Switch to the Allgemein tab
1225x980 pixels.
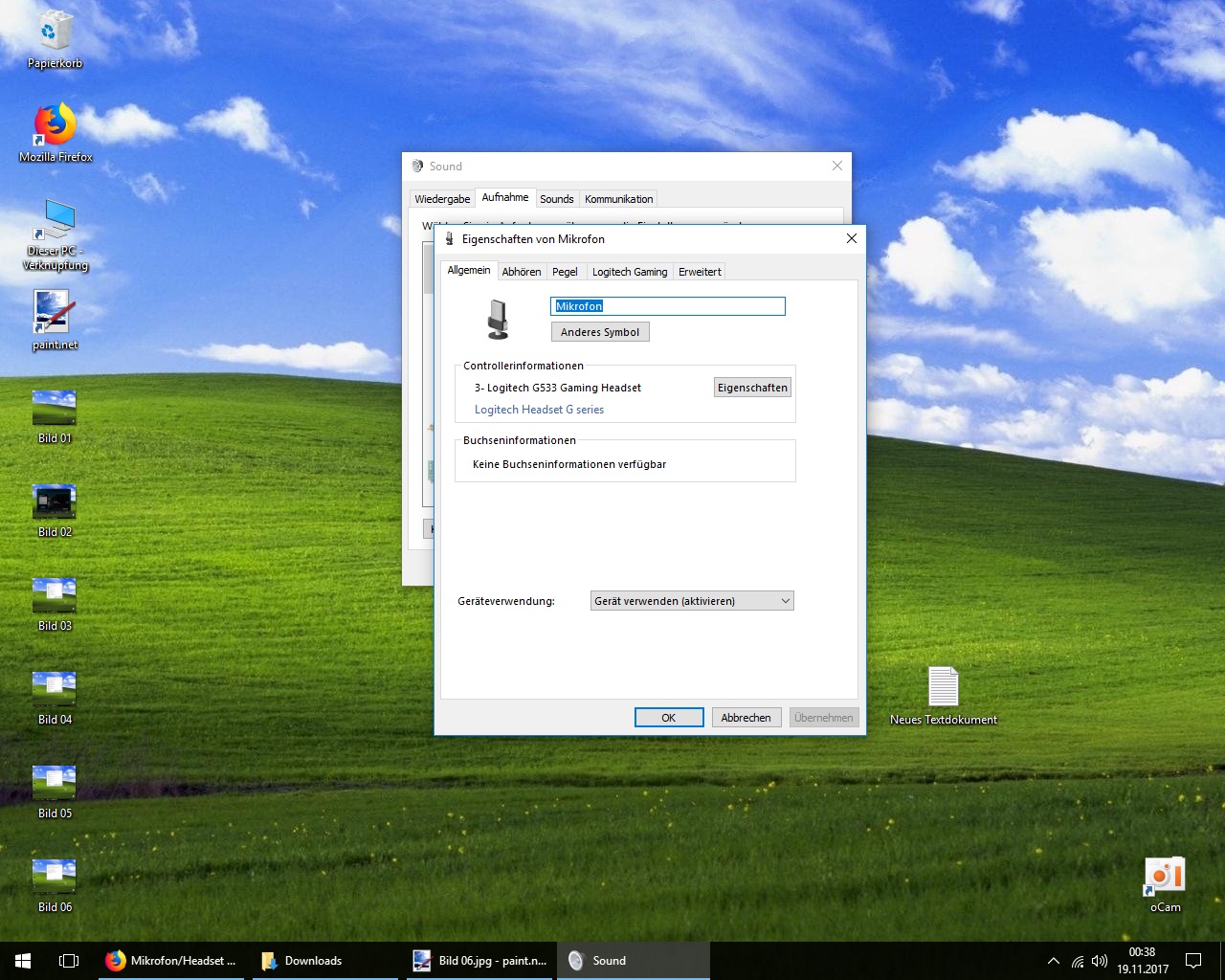pyautogui.click(x=469, y=271)
